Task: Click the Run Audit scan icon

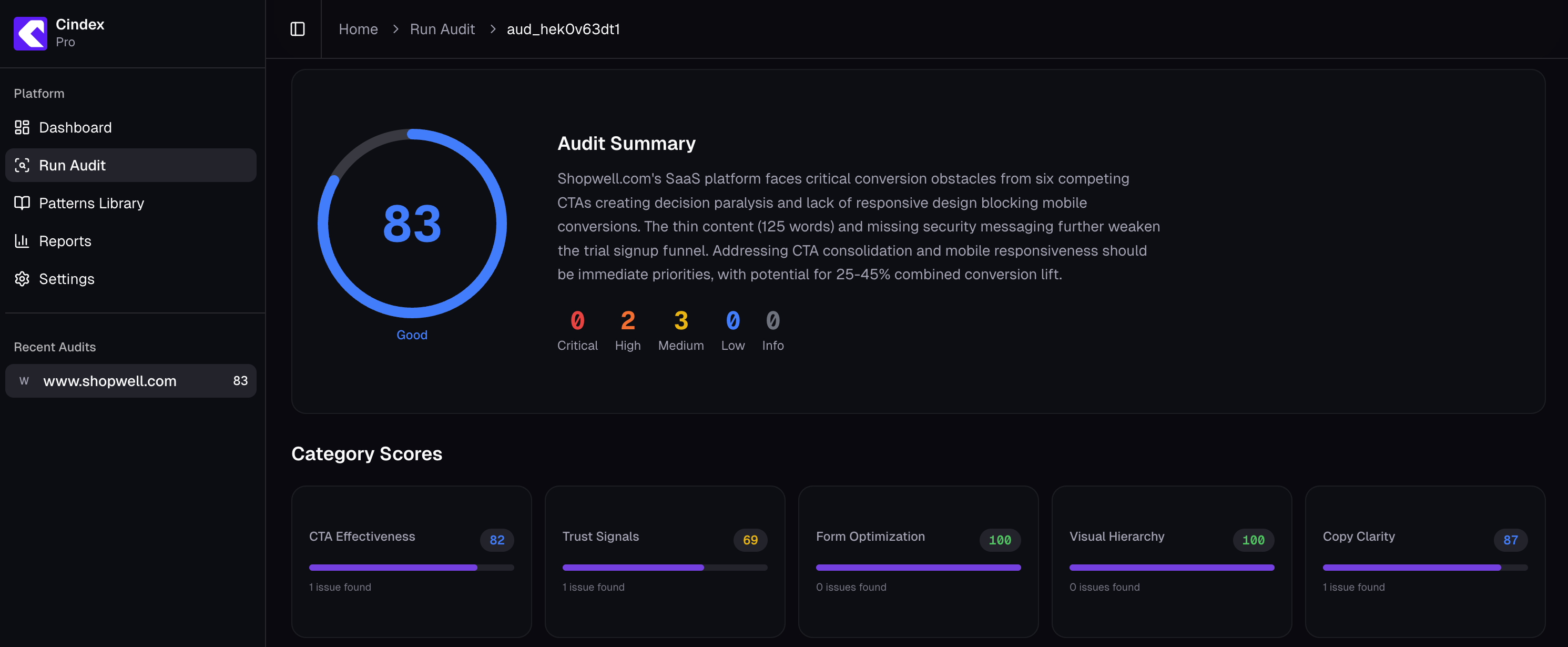Action: click(x=23, y=165)
